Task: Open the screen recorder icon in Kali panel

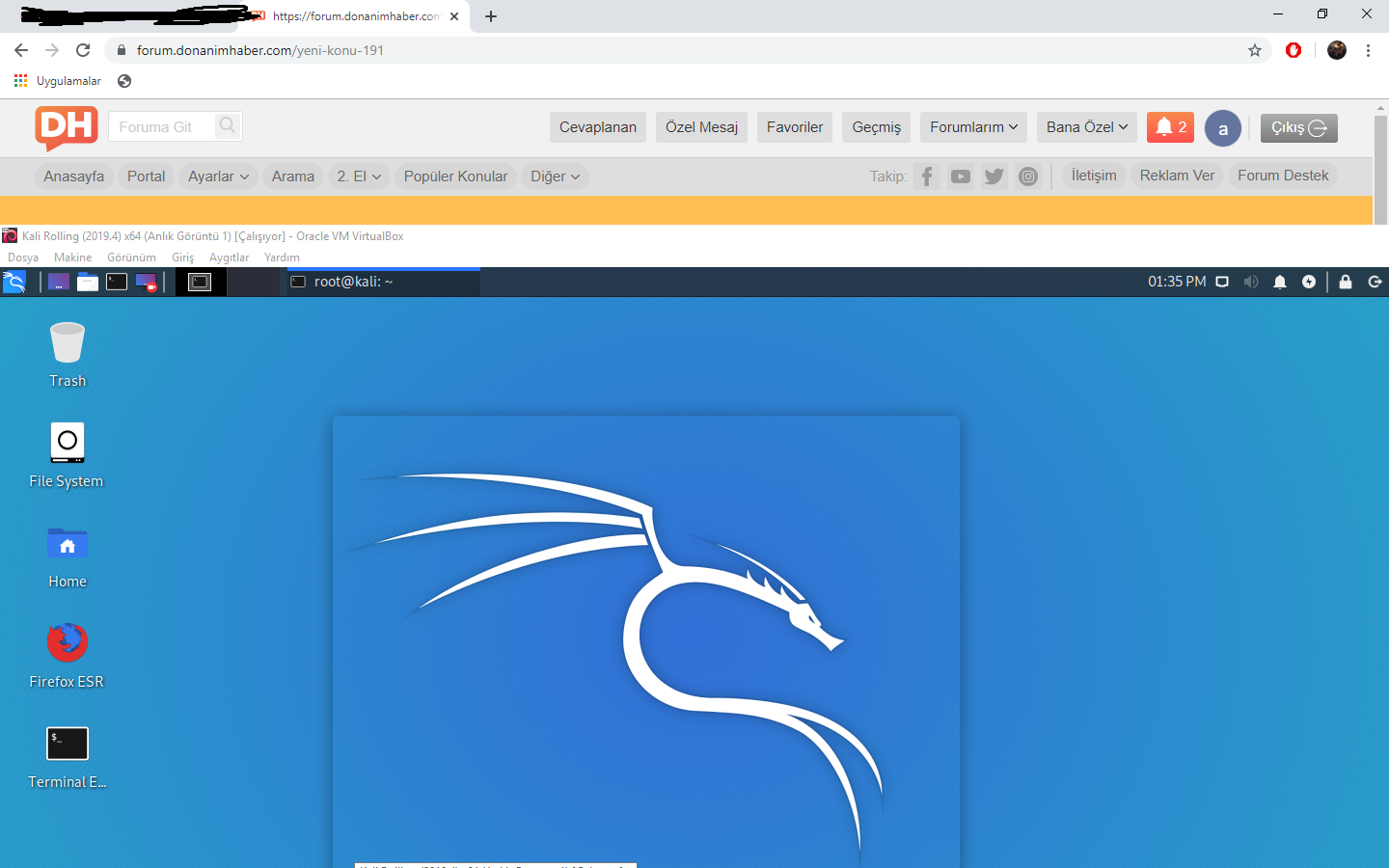Action: pos(146,282)
